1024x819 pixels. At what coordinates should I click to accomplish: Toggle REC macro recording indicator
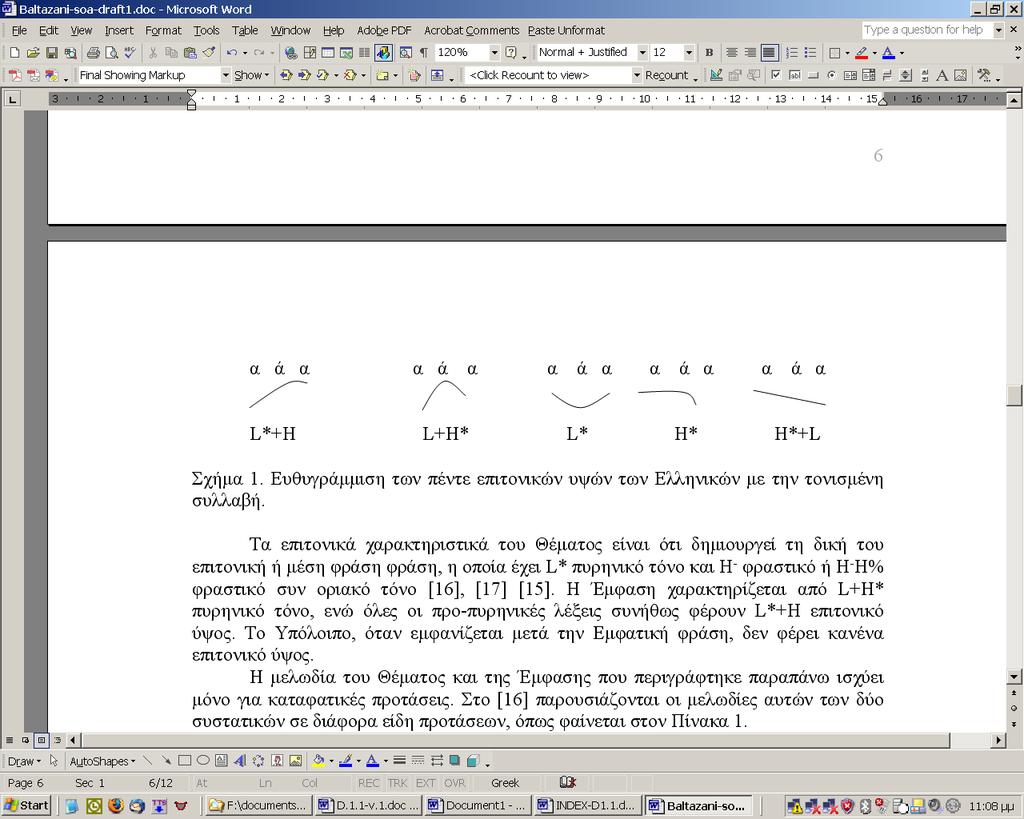(x=368, y=783)
